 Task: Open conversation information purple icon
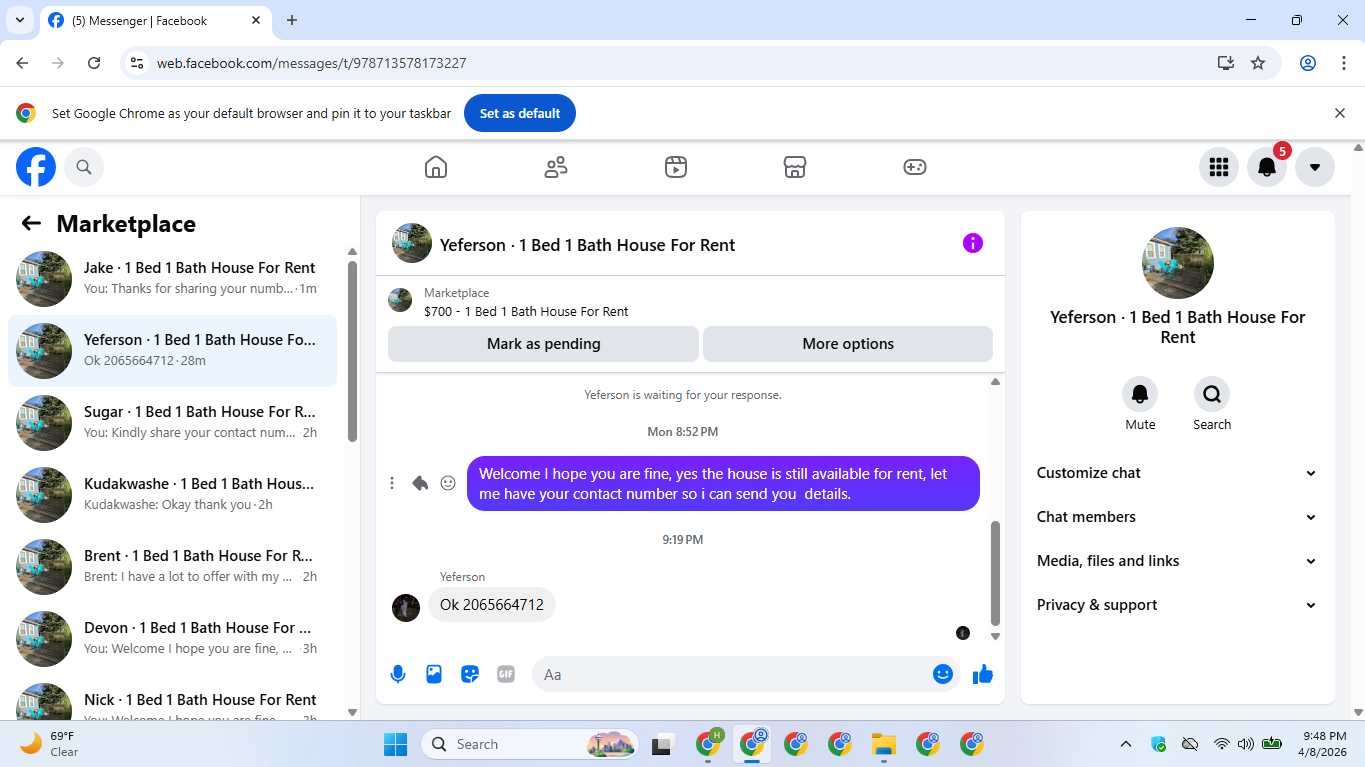(x=973, y=243)
